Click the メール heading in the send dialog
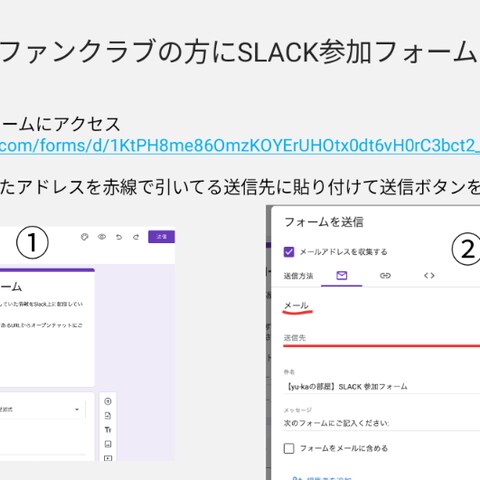 (x=296, y=305)
